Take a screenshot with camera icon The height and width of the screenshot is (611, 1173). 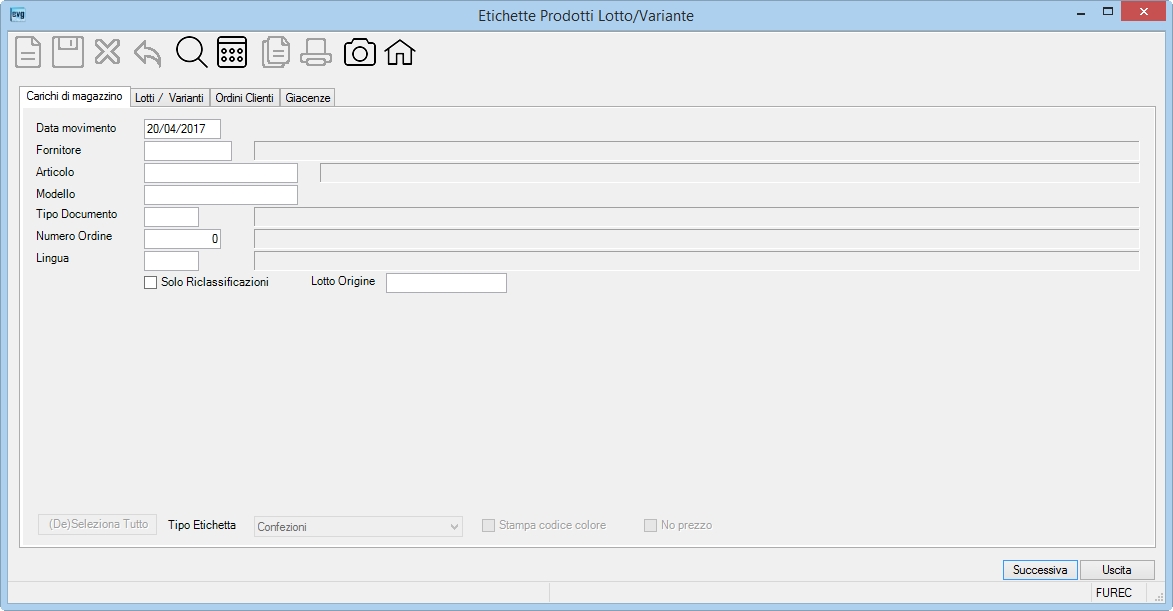click(x=360, y=52)
